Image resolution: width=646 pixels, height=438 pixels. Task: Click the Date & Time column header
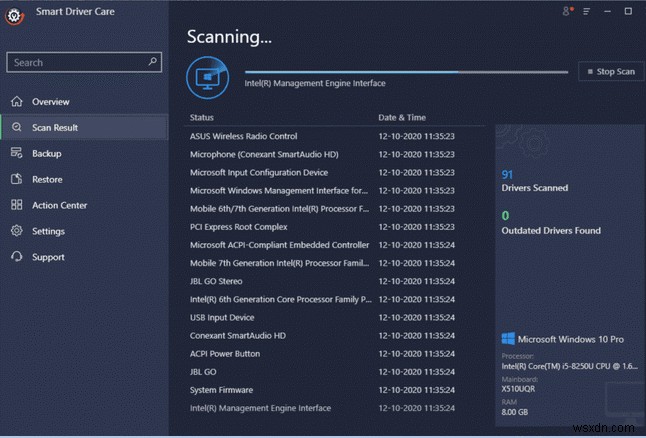(402, 118)
